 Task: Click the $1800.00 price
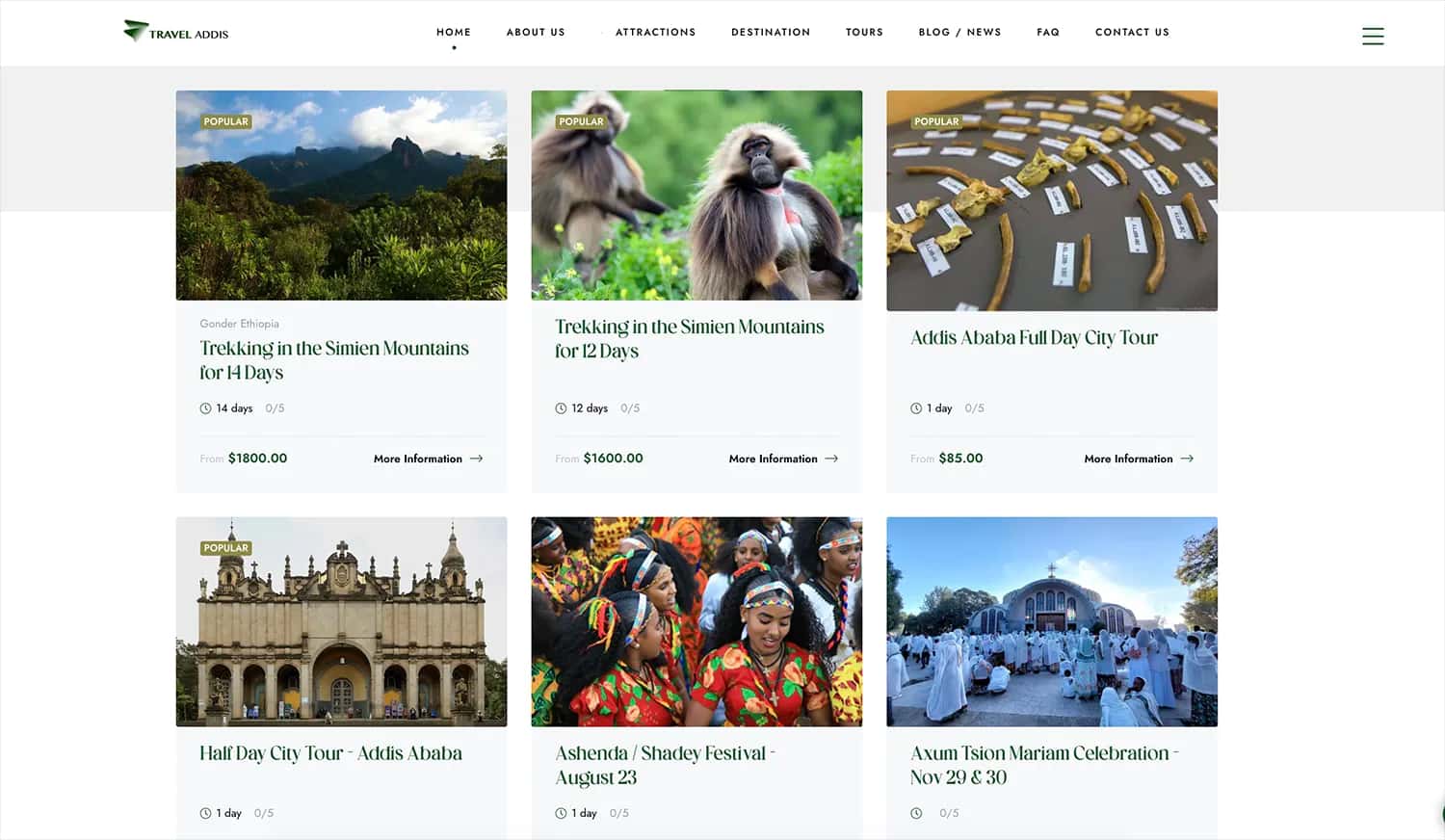coord(257,459)
